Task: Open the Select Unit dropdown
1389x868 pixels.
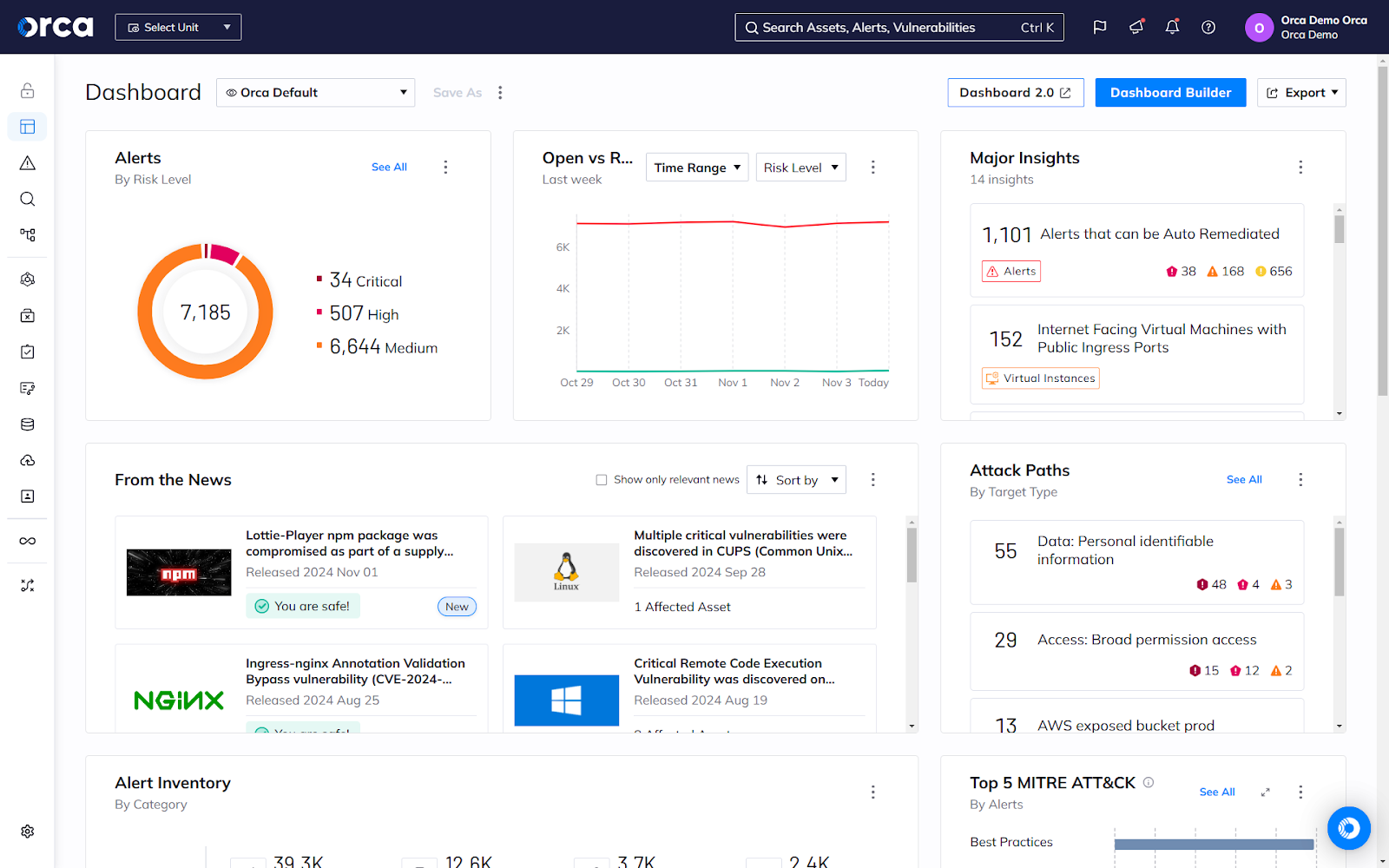Action: point(178,27)
